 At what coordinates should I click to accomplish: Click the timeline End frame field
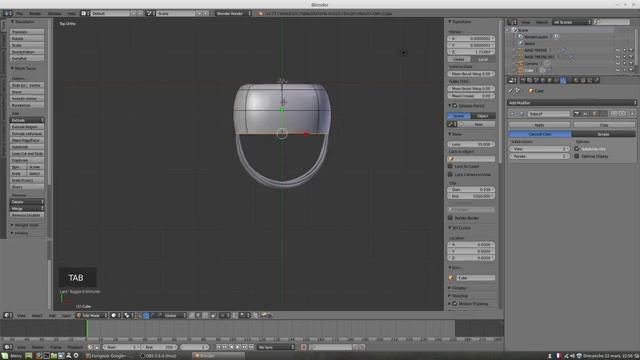coord(159,347)
